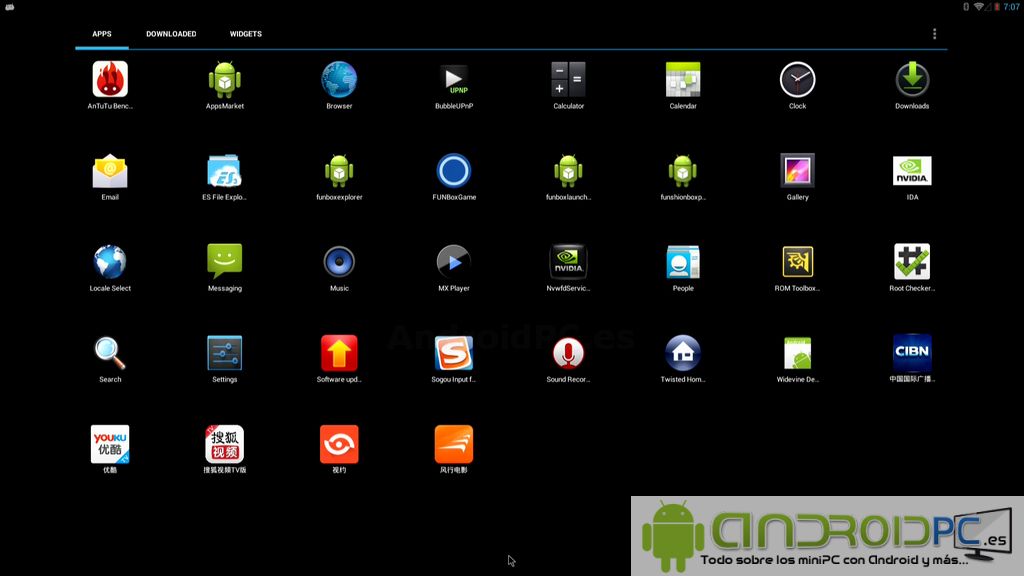The image size is (1024, 576).
Task: Open the AnTuTu Benchmark app
Action: (x=110, y=80)
